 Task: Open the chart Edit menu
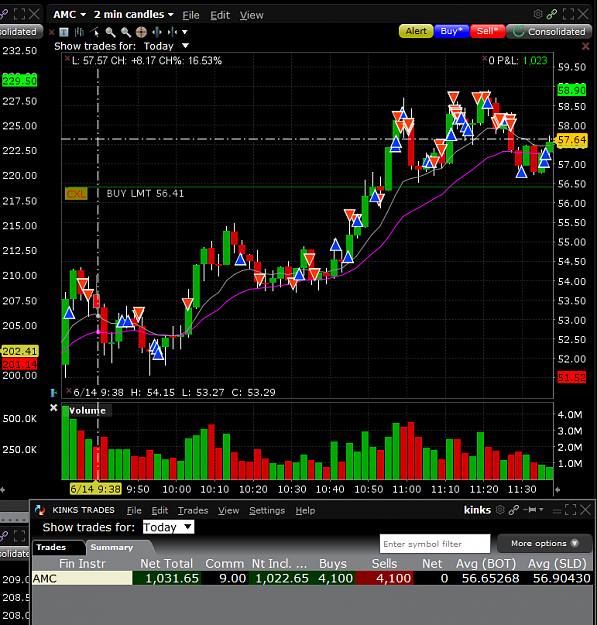(220, 15)
